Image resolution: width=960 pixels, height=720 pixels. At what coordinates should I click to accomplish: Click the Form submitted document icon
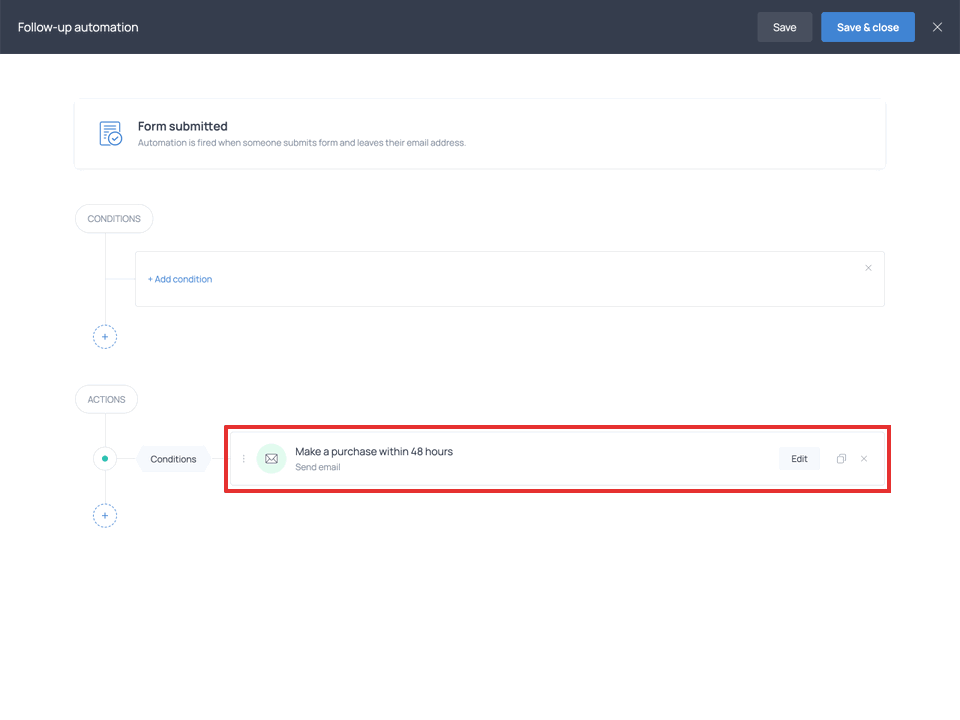[110, 133]
